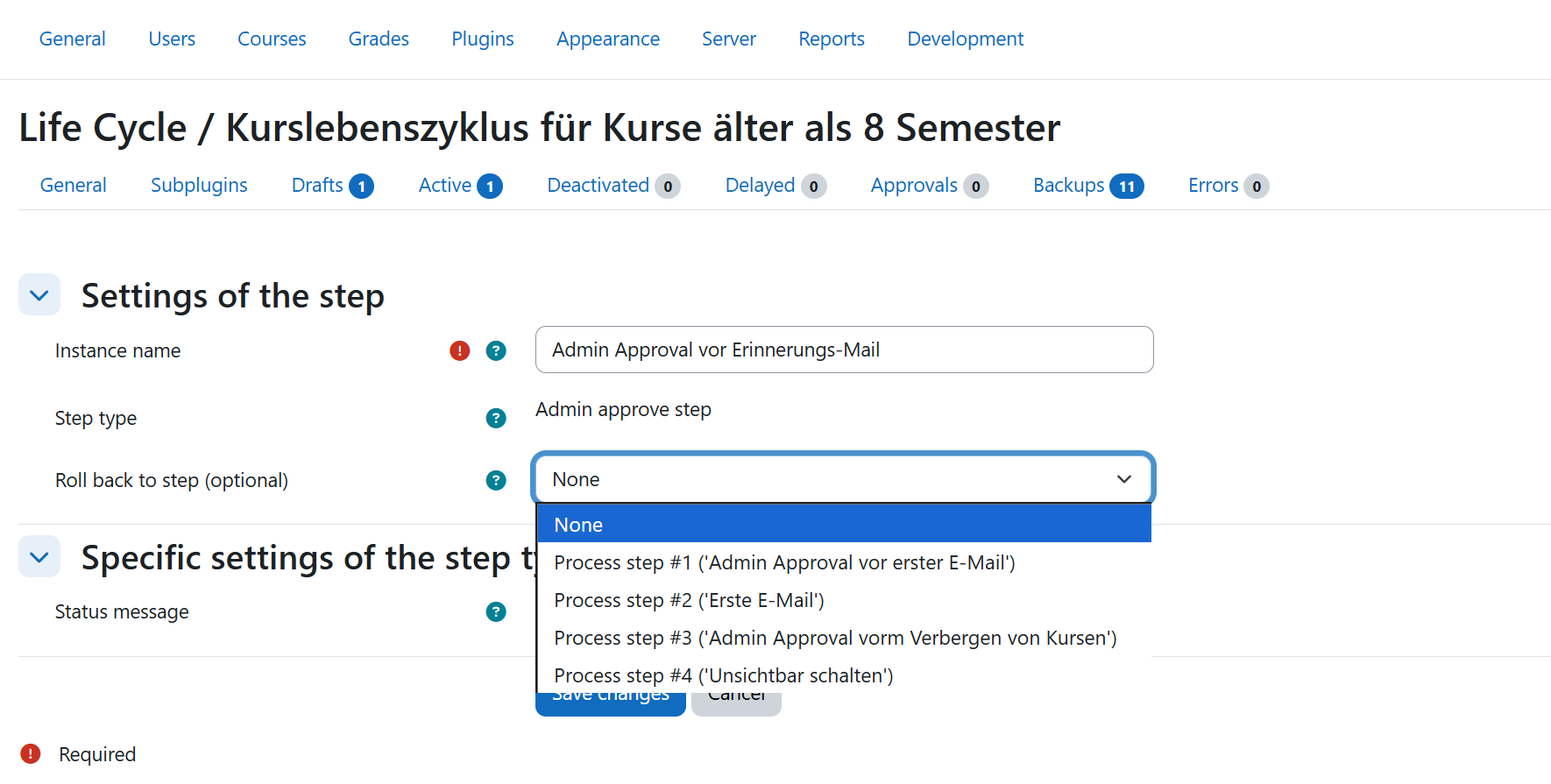Choose Process step #1 Admin Approval option
The height and width of the screenshot is (784, 1551).
click(x=784, y=562)
